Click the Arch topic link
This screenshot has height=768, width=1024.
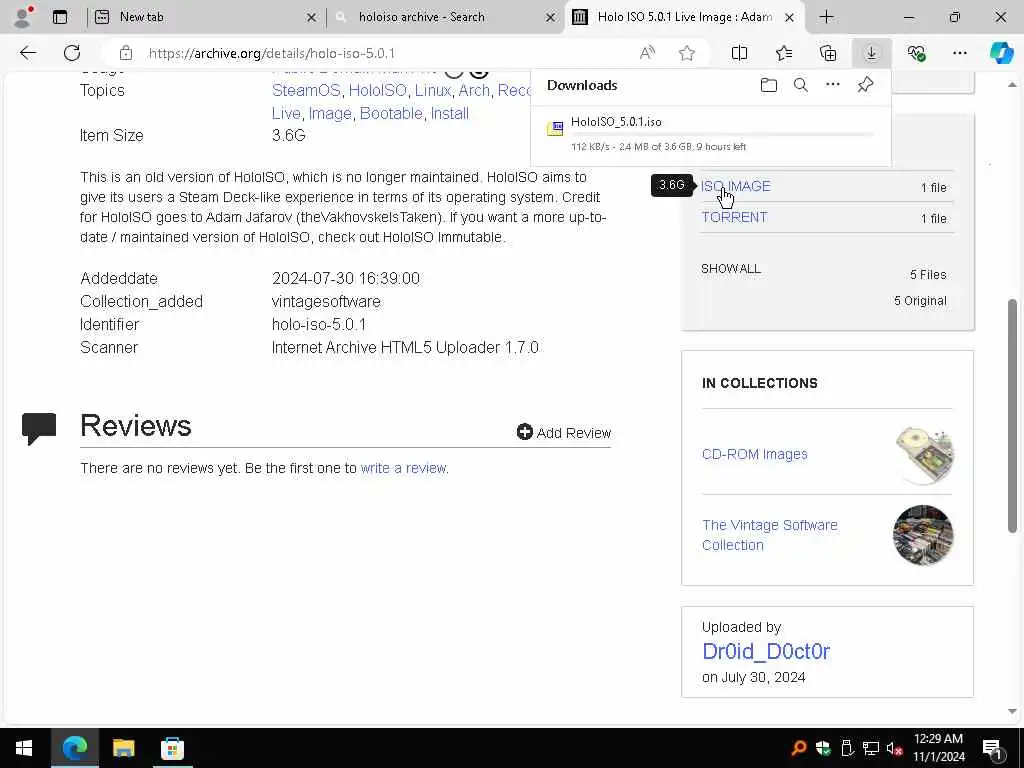click(x=473, y=90)
